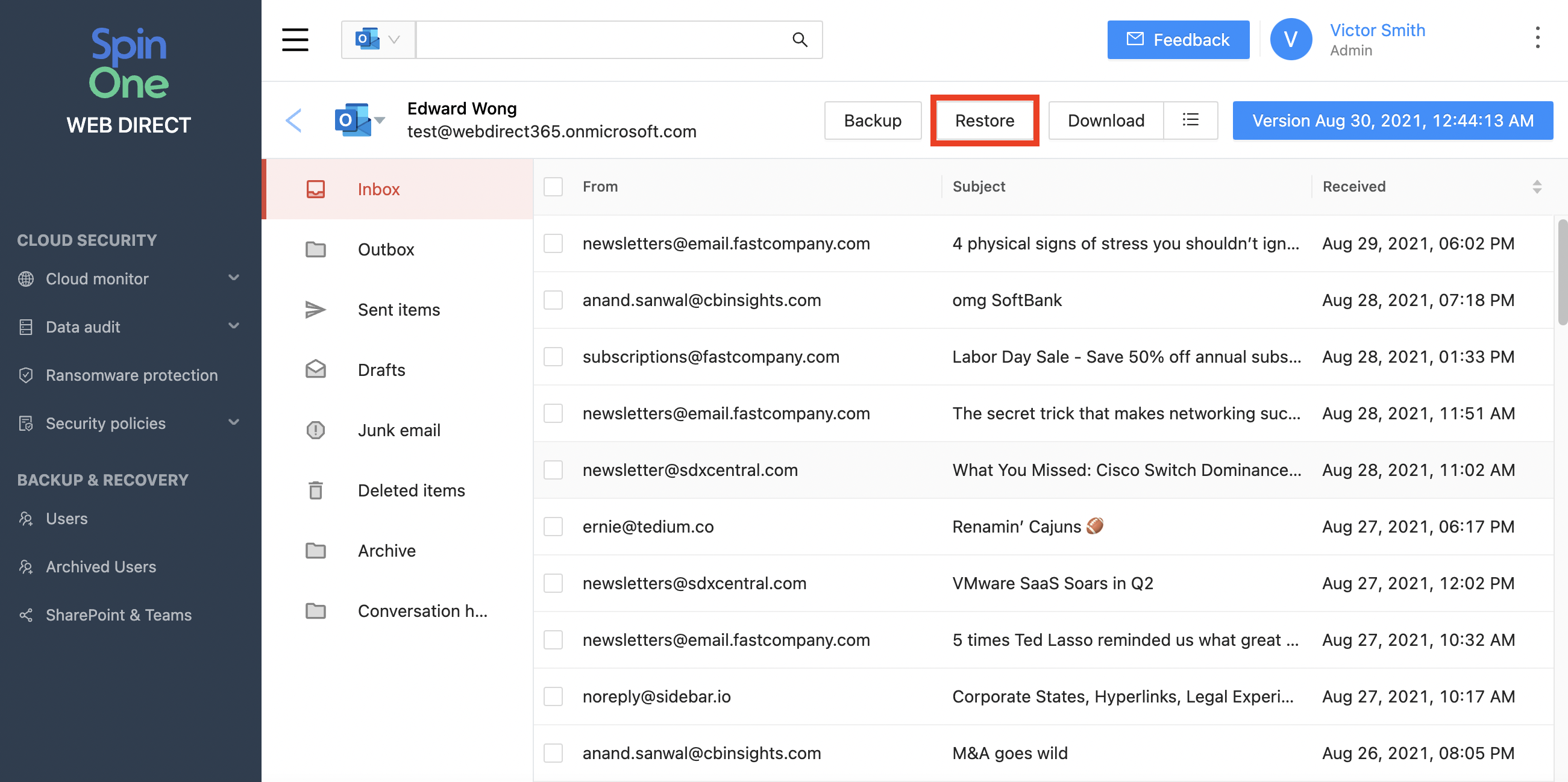Click the Victor Smith avatar circle
1568x782 pixels.
coord(1290,39)
